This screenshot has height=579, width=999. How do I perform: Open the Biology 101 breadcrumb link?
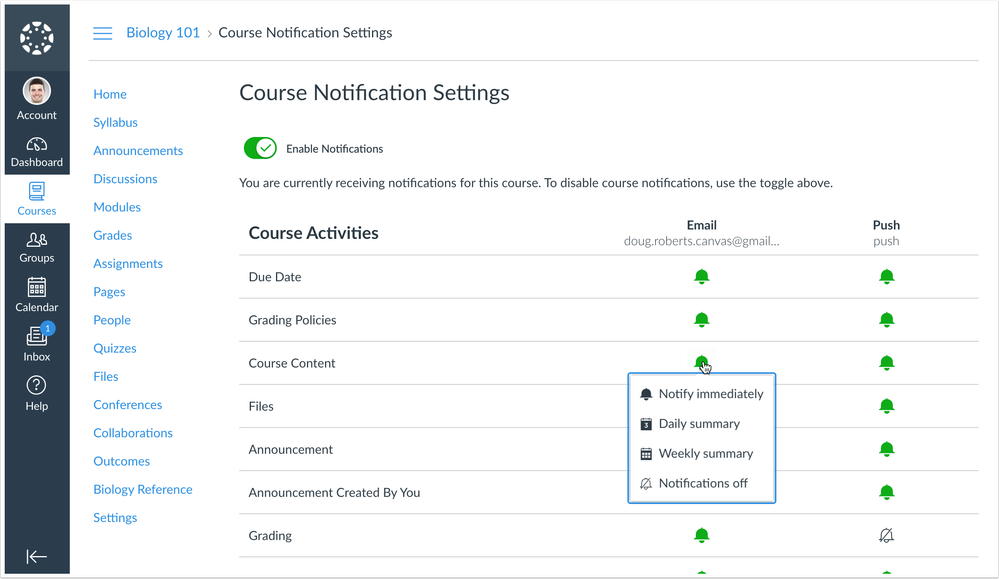tap(162, 32)
